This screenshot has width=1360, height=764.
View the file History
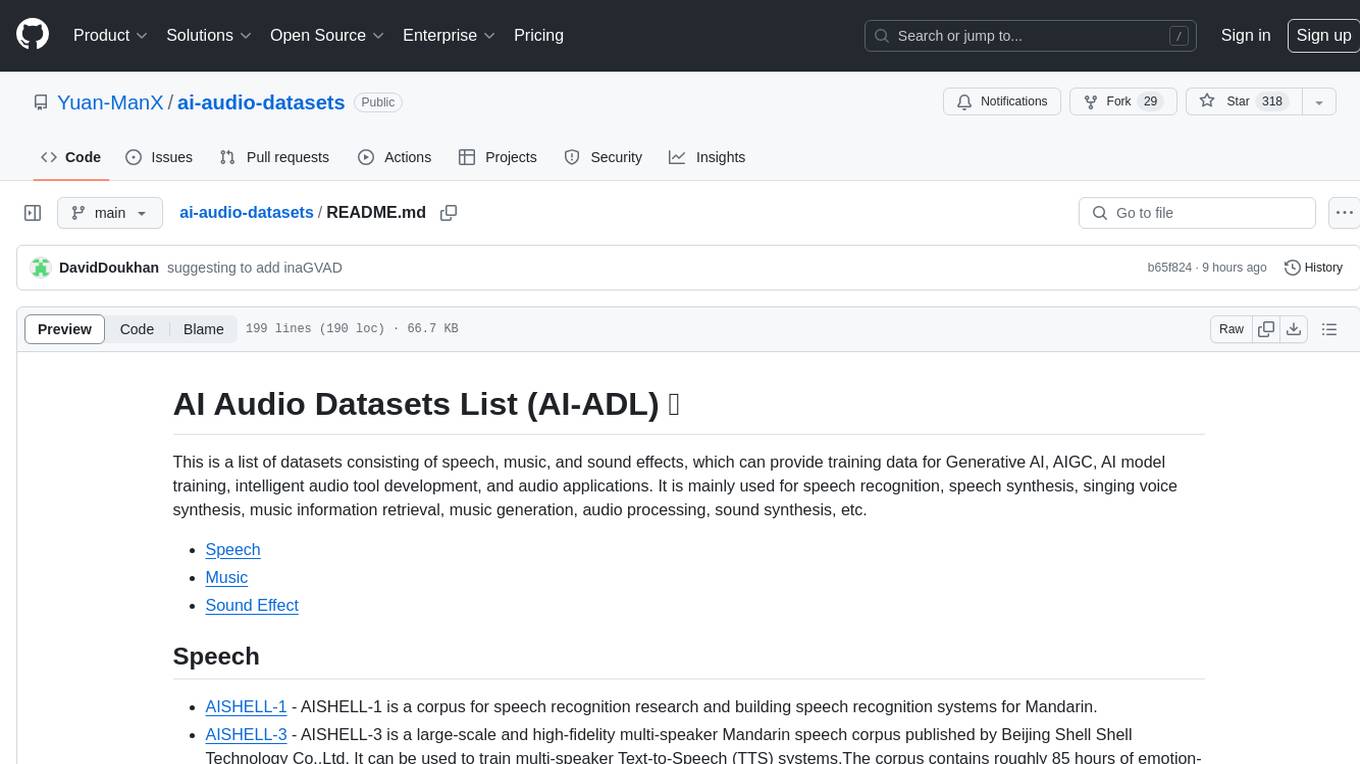[1313, 267]
